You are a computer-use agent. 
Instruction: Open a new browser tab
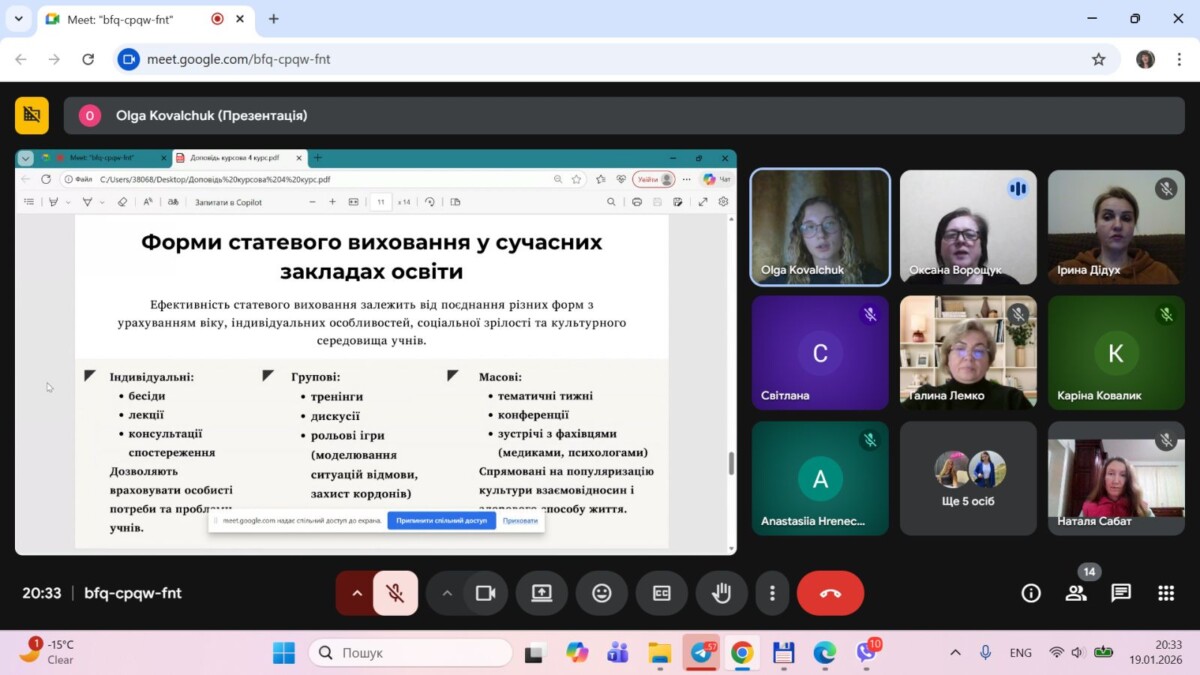point(274,19)
